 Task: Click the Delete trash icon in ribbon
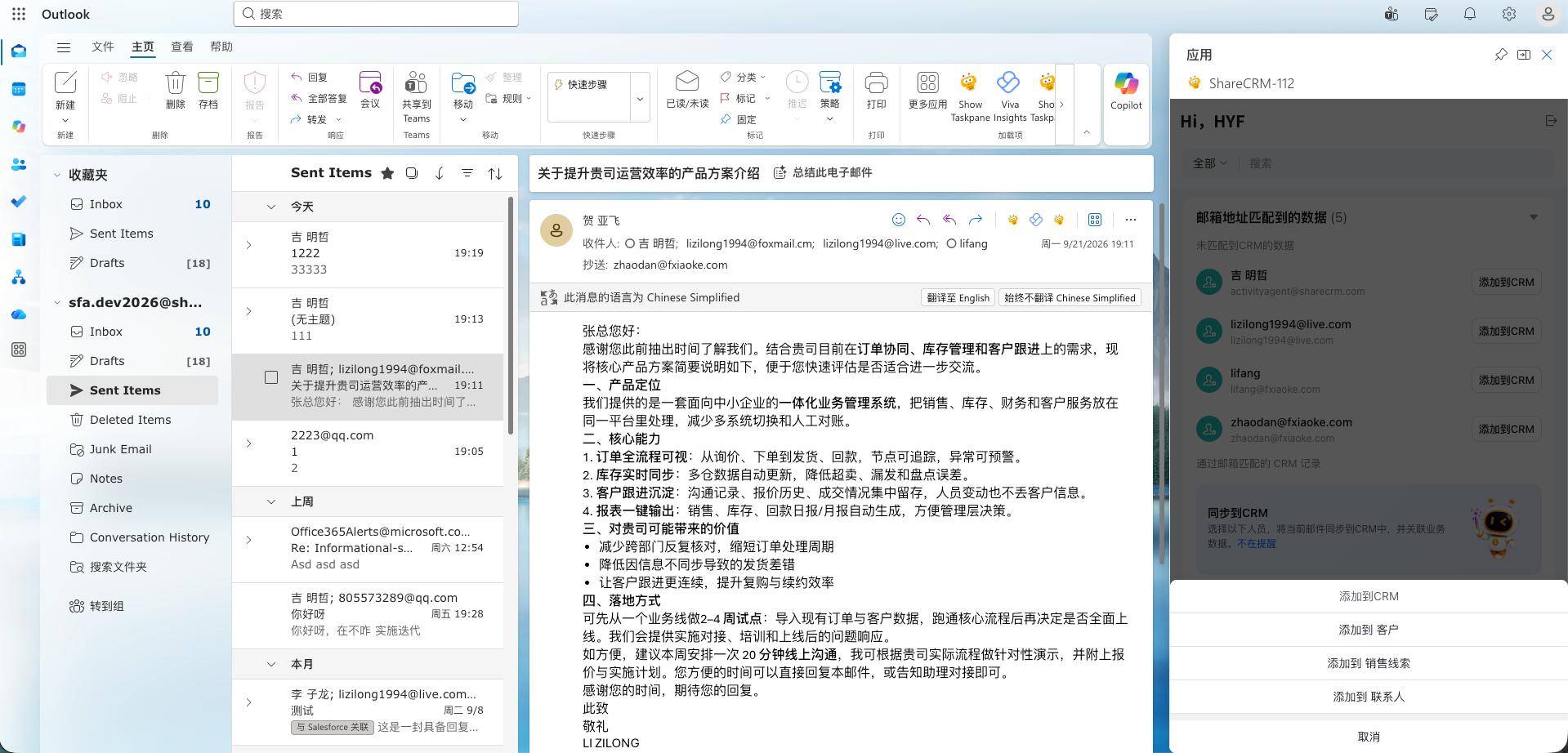175,82
